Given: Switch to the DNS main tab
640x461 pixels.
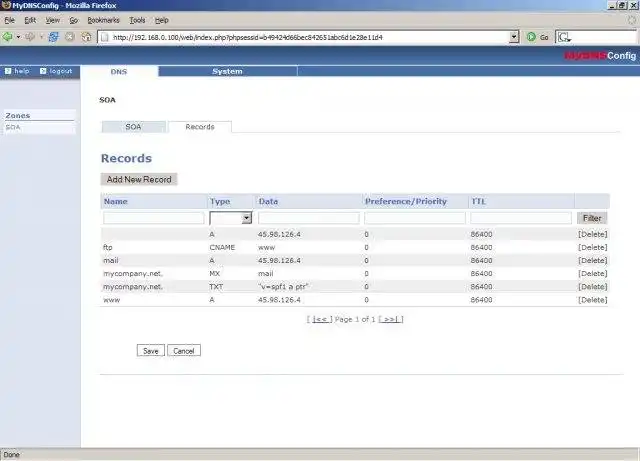Looking at the screenshot, I should point(119,71).
